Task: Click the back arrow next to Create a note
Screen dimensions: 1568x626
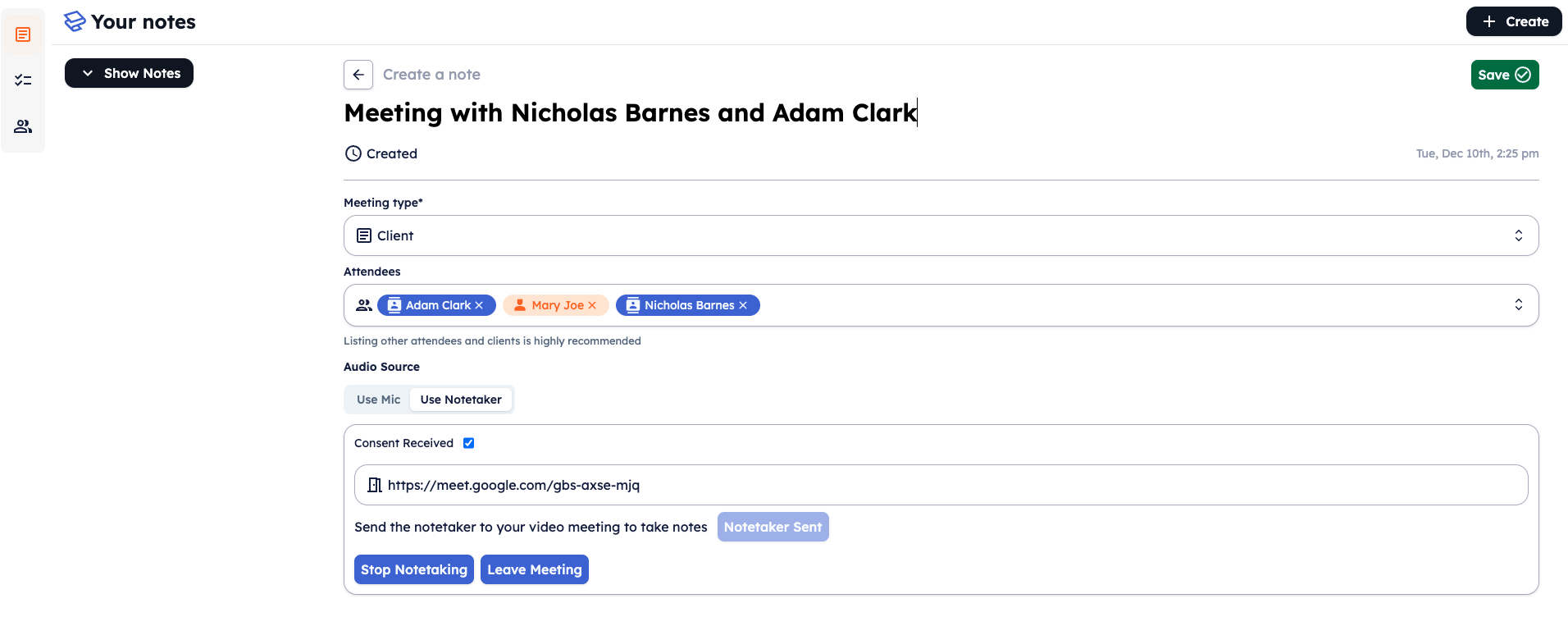Action: (x=358, y=75)
